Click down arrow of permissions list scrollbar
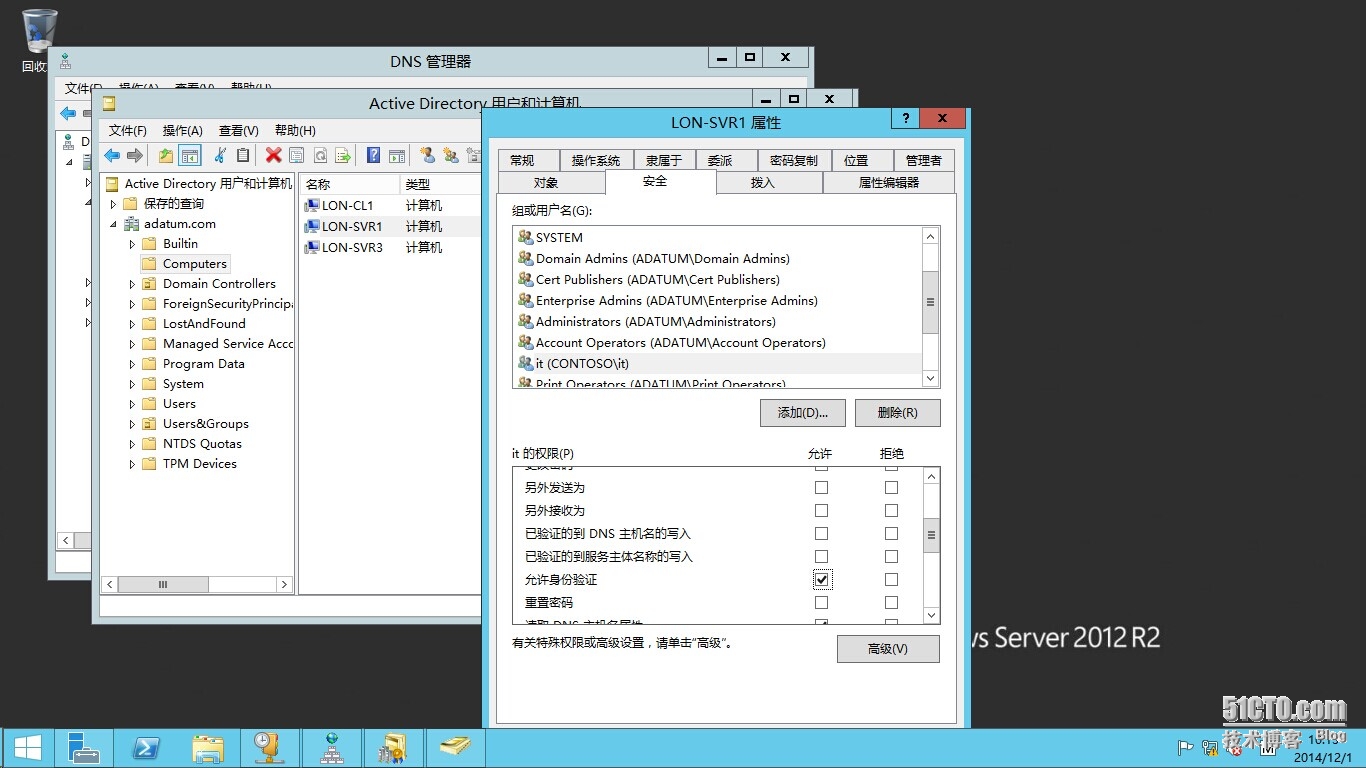 click(931, 616)
